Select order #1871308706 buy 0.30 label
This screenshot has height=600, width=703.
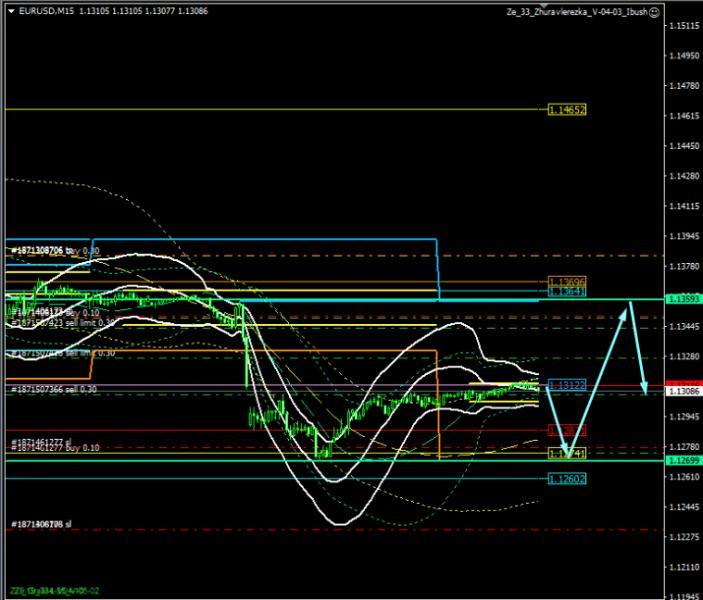[x=55, y=250]
